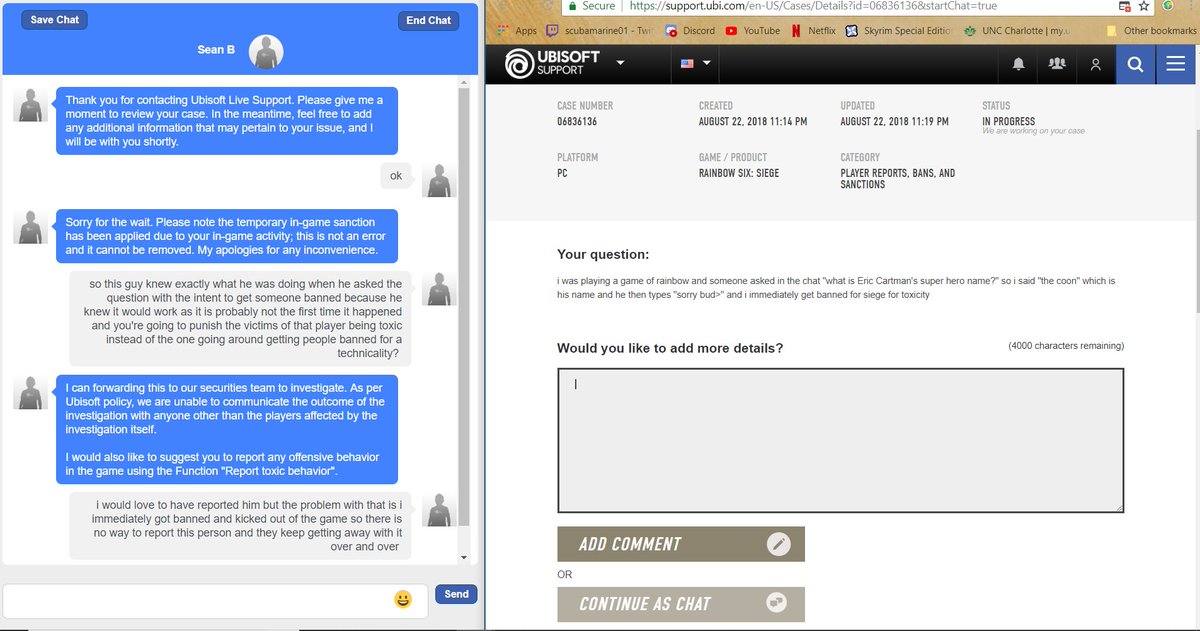Open the user account profile icon

point(1096,65)
